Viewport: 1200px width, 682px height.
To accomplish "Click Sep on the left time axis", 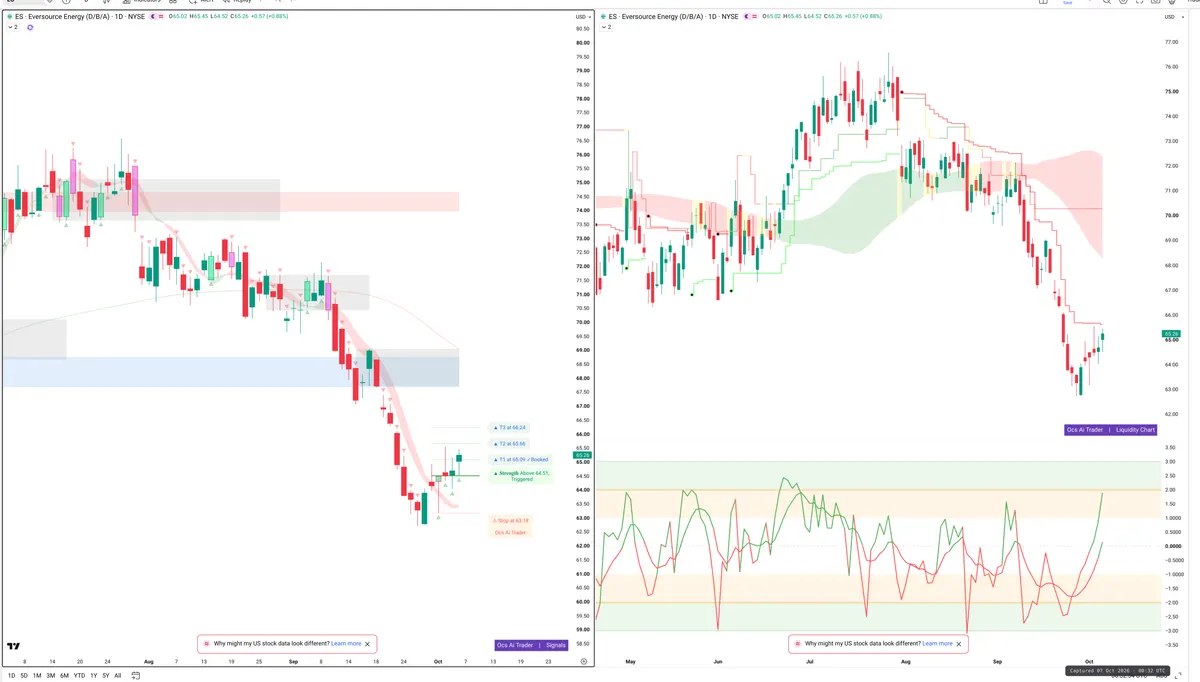I will pyautogui.click(x=292, y=662).
